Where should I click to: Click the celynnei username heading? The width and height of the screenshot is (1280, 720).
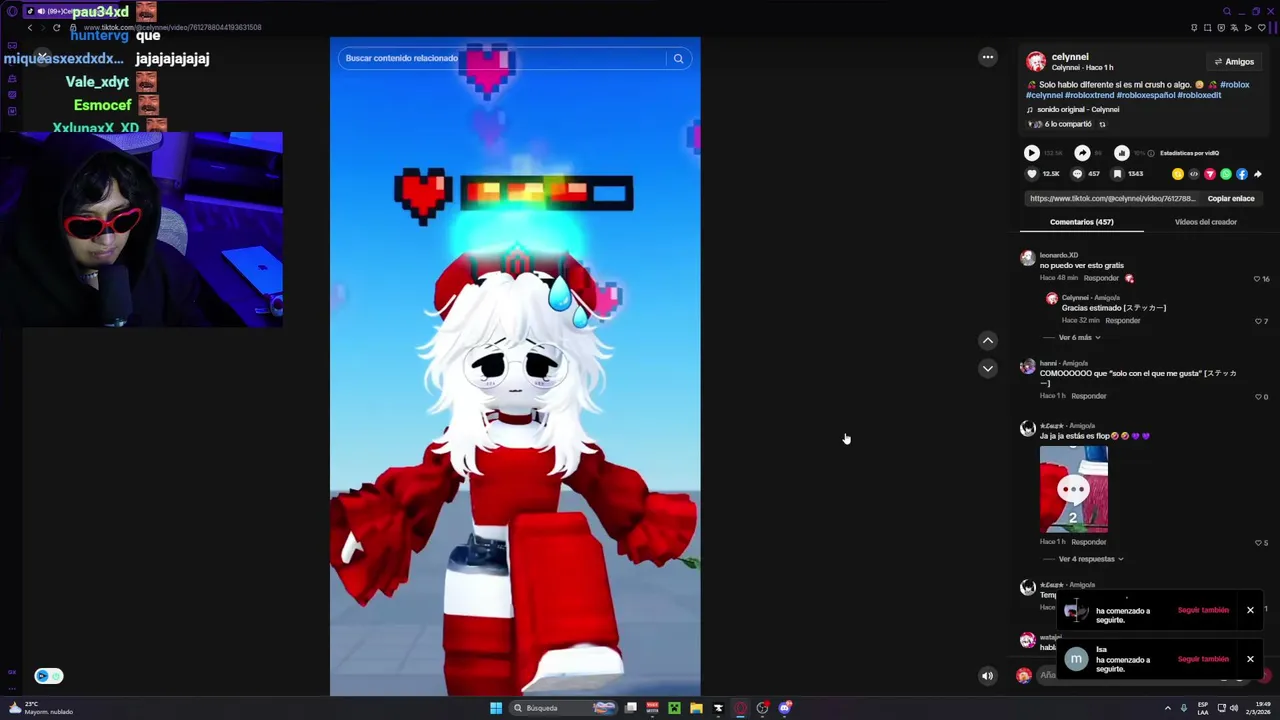click(1070, 57)
